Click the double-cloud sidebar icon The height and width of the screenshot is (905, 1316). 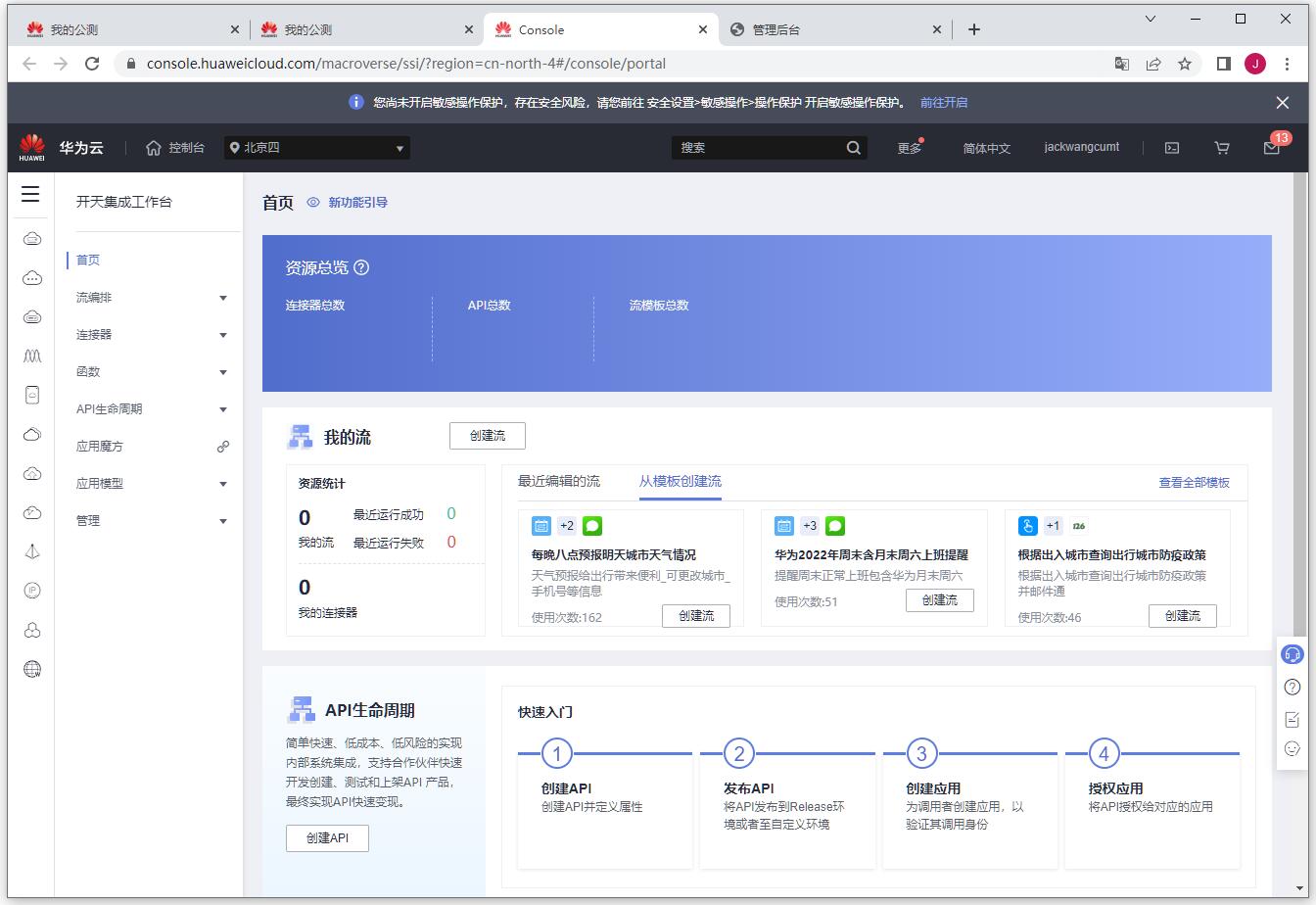[32, 435]
